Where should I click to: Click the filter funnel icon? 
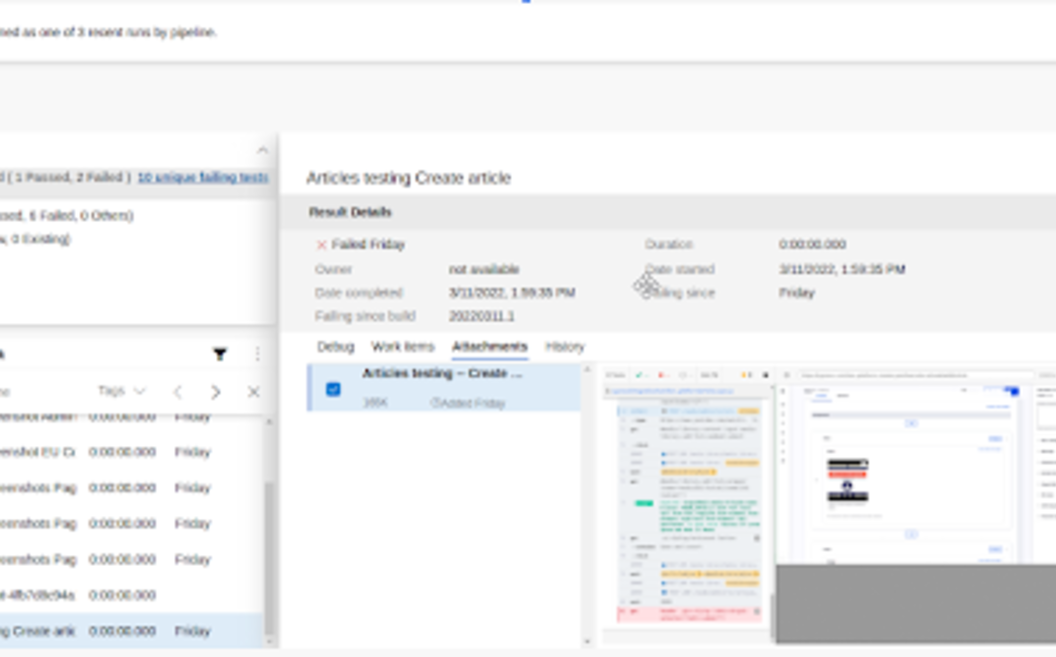219,354
